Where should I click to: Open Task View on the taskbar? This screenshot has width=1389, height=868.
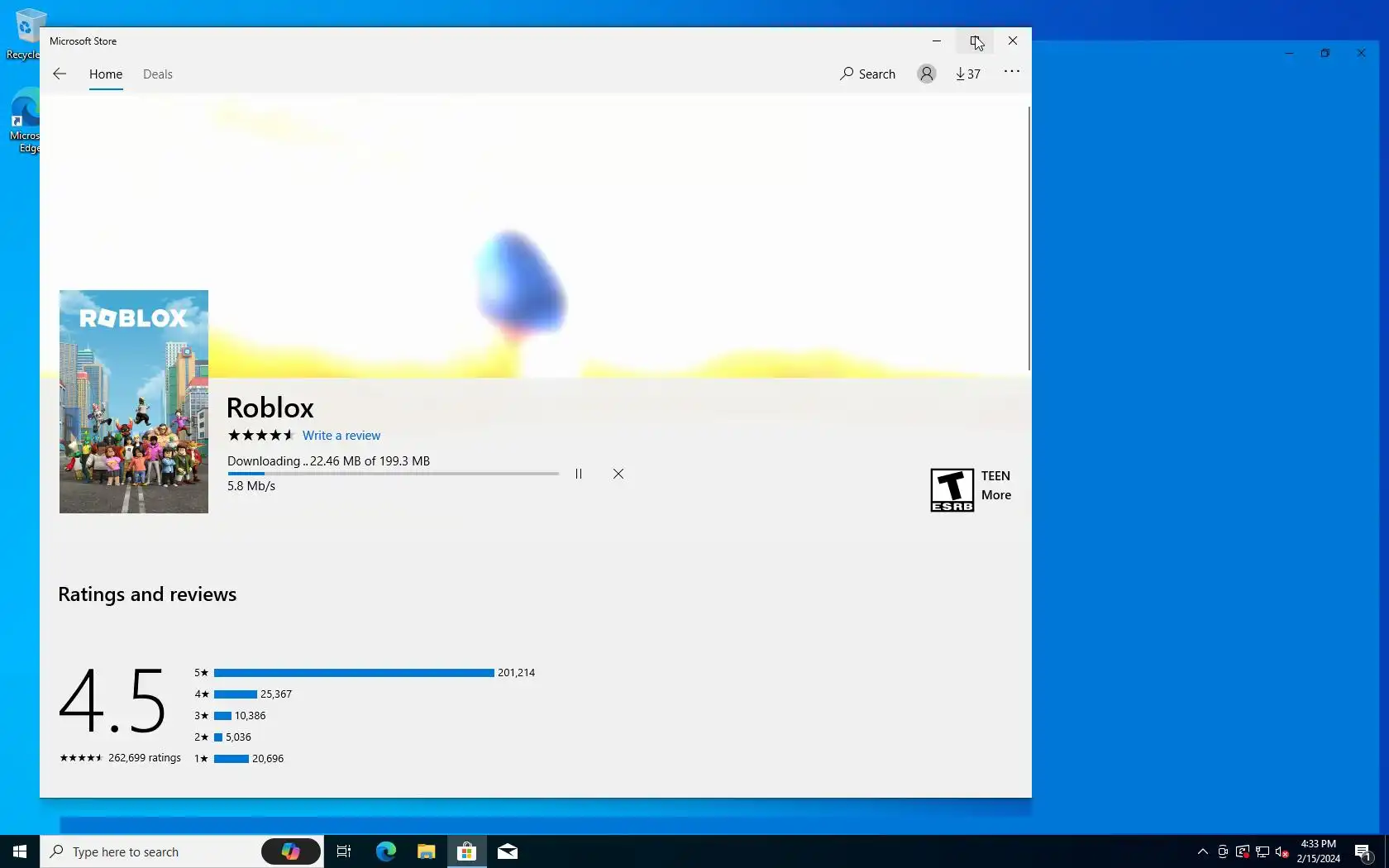click(344, 851)
